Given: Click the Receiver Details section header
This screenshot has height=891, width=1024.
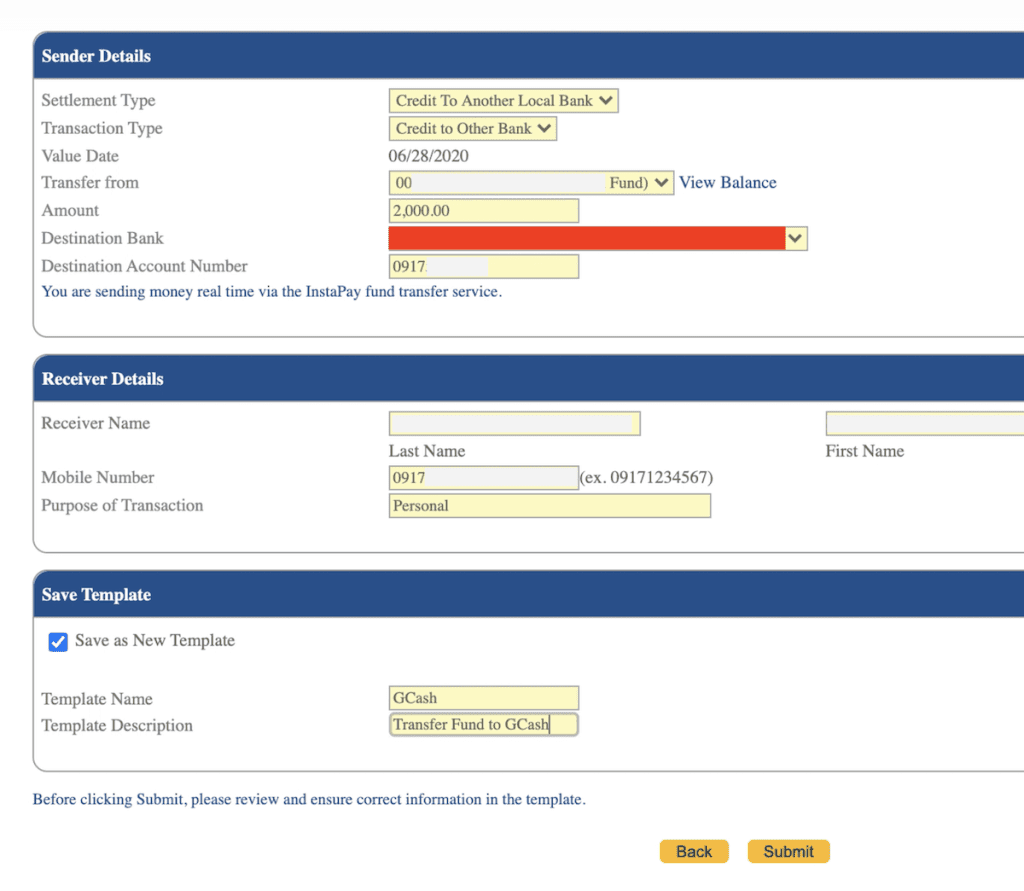Looking at the screenshot, I should pyautogui.click(x=102, y=379).
